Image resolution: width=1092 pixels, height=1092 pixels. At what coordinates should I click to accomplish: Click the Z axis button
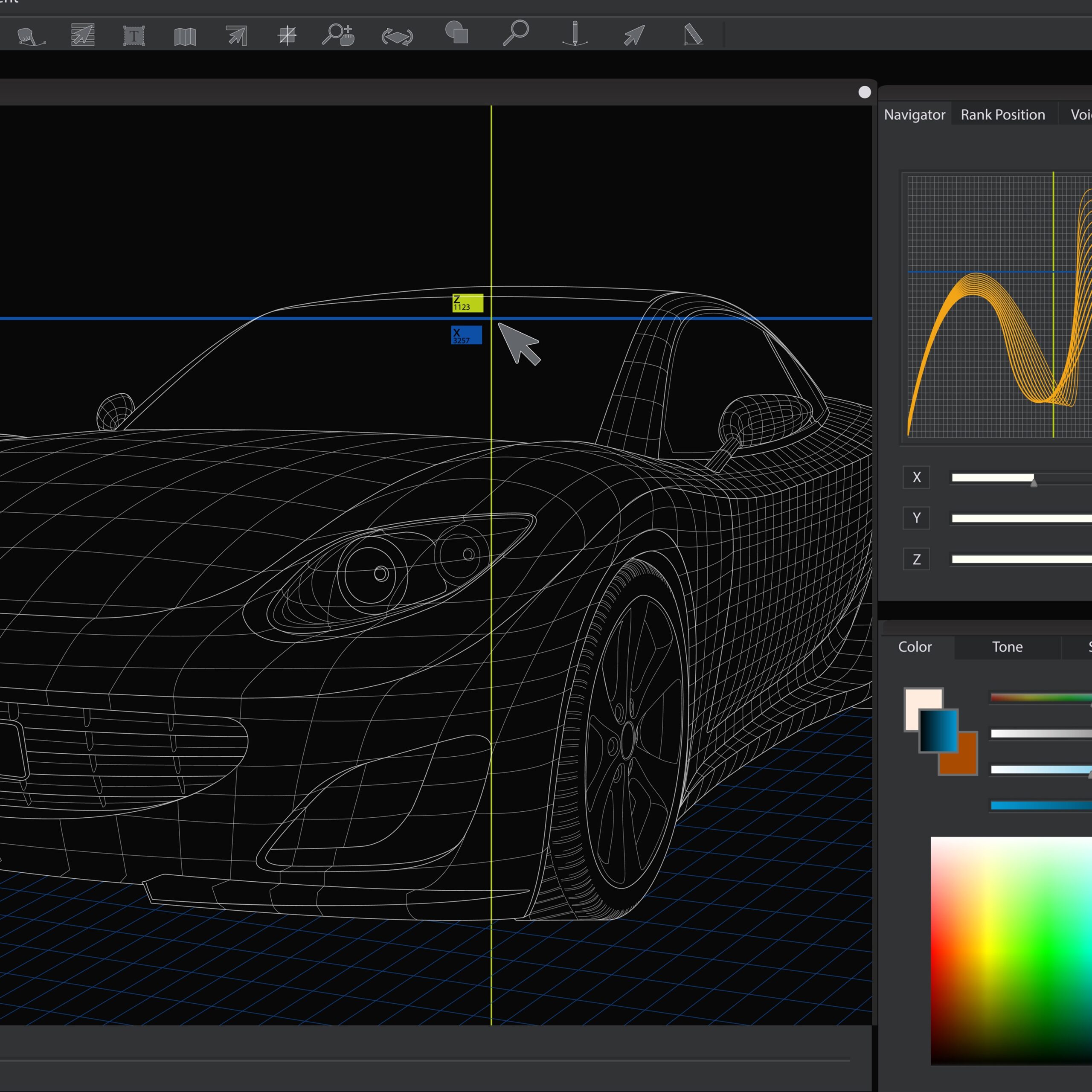pos(916,560)
